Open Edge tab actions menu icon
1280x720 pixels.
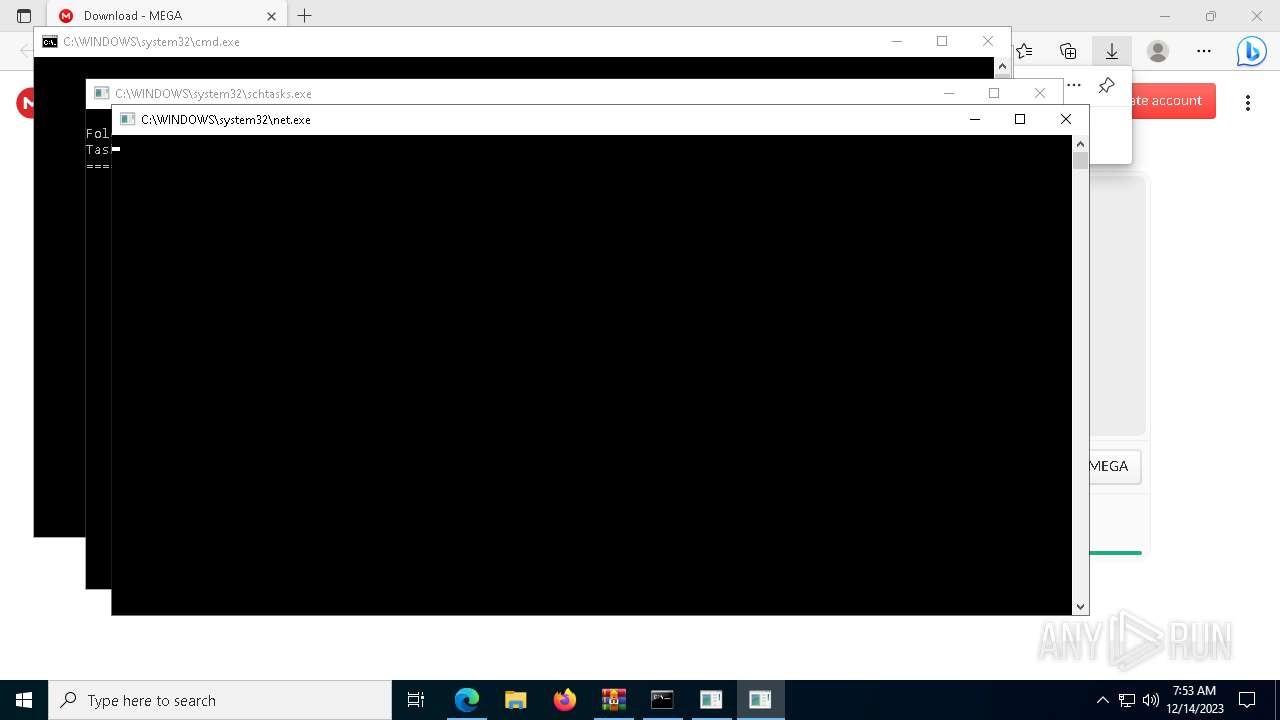tap(24, 16)
